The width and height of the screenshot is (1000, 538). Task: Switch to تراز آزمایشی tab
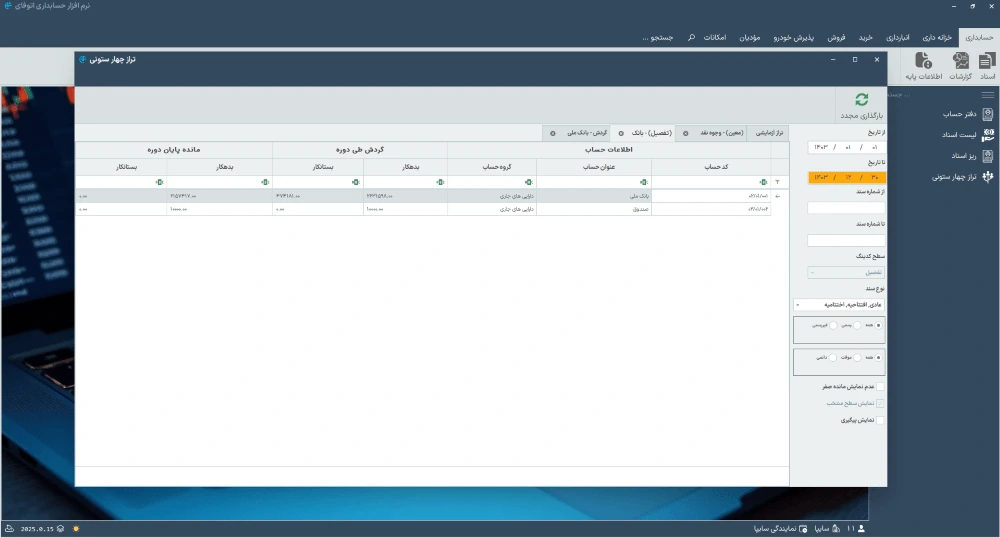(769, 133)
